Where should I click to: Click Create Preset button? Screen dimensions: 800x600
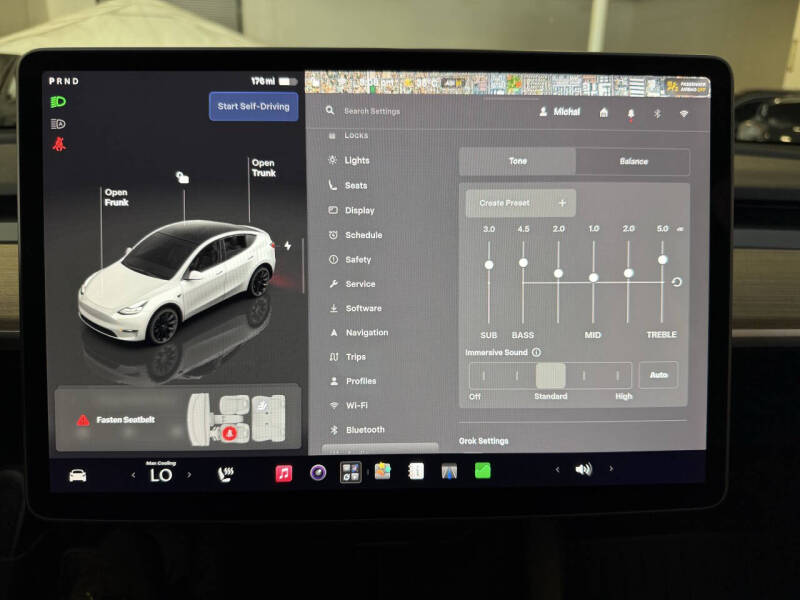point(520,203)
